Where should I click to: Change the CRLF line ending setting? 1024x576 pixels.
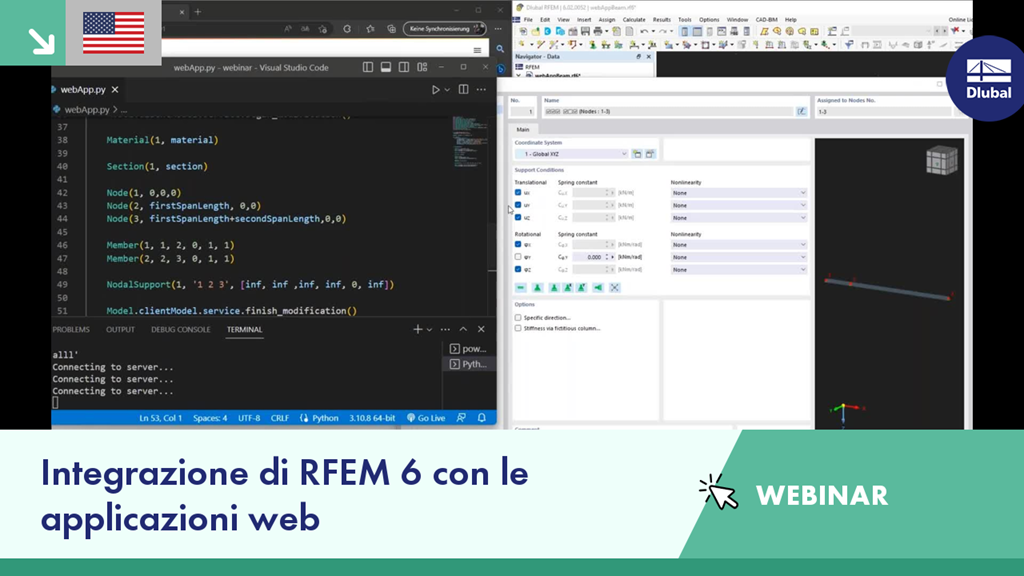point(280,418)
